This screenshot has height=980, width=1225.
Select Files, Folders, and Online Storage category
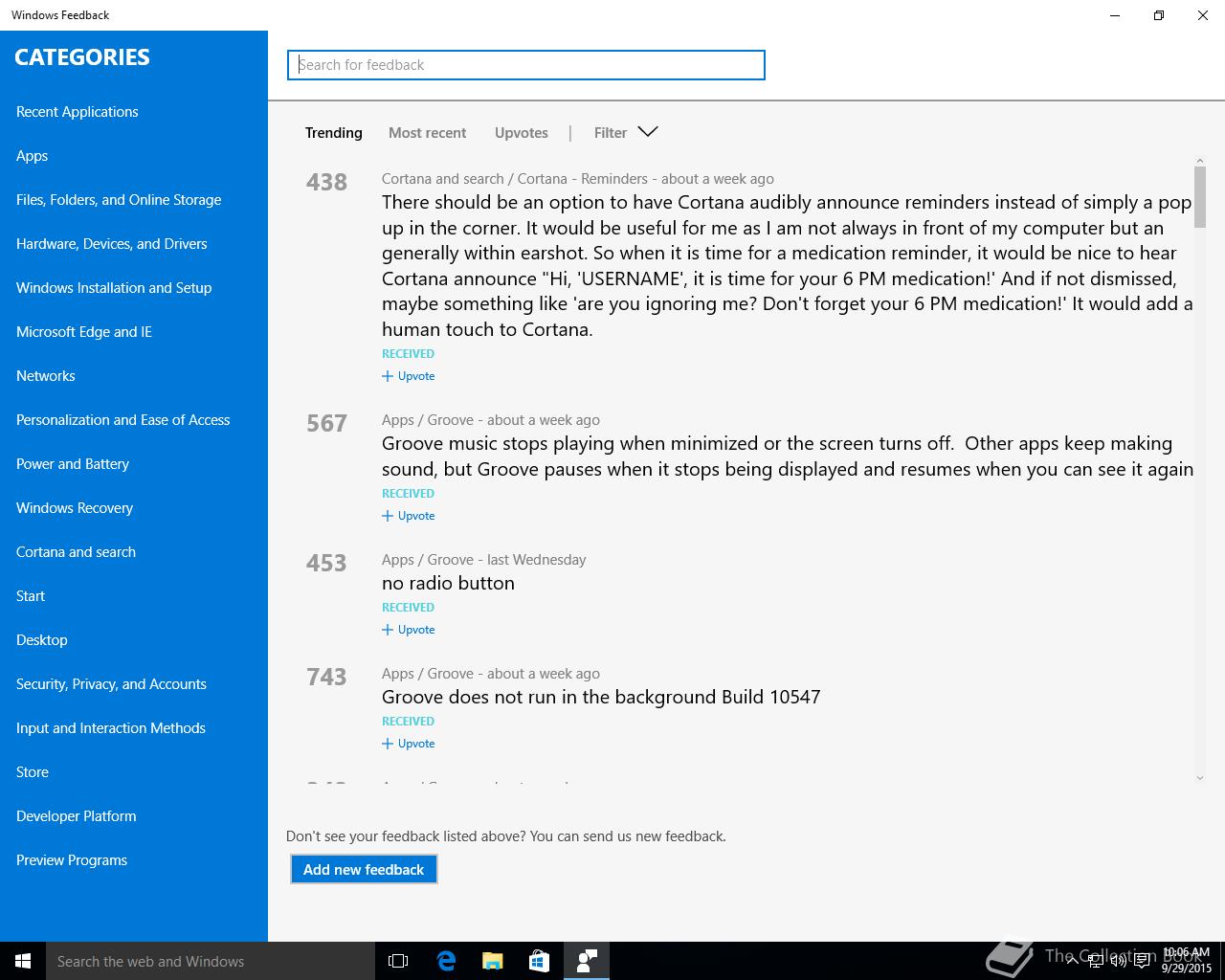tap(119, 200)
